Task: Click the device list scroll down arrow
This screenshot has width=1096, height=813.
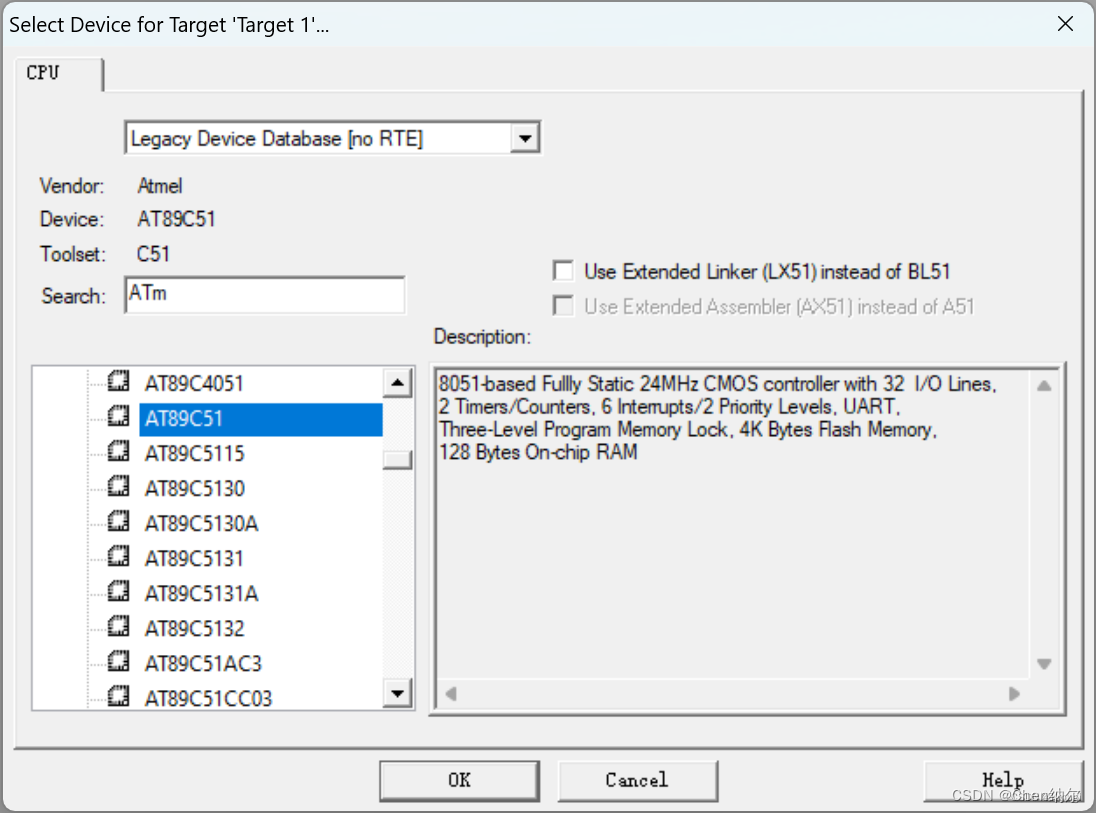Action: (x=398, y=693)
